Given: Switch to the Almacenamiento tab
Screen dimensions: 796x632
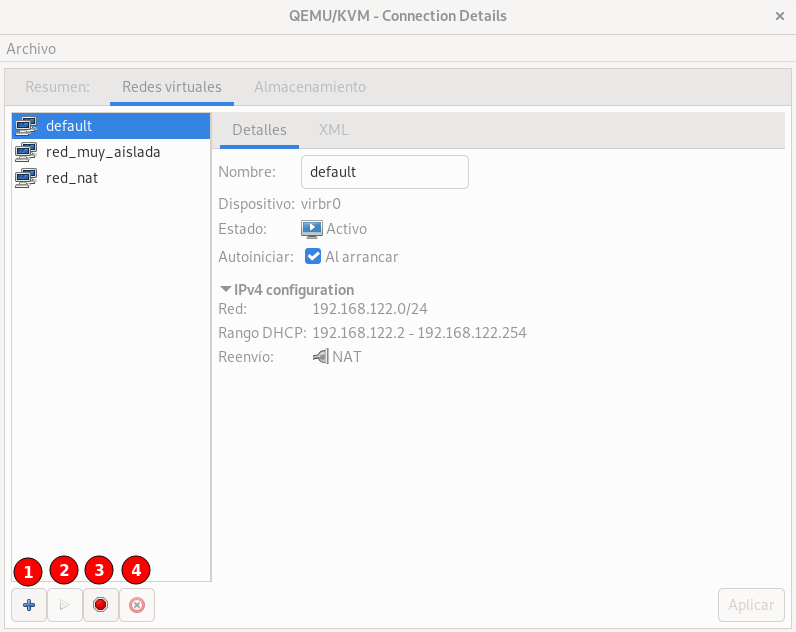Looking at the screenshot, I should coord(310,87).
